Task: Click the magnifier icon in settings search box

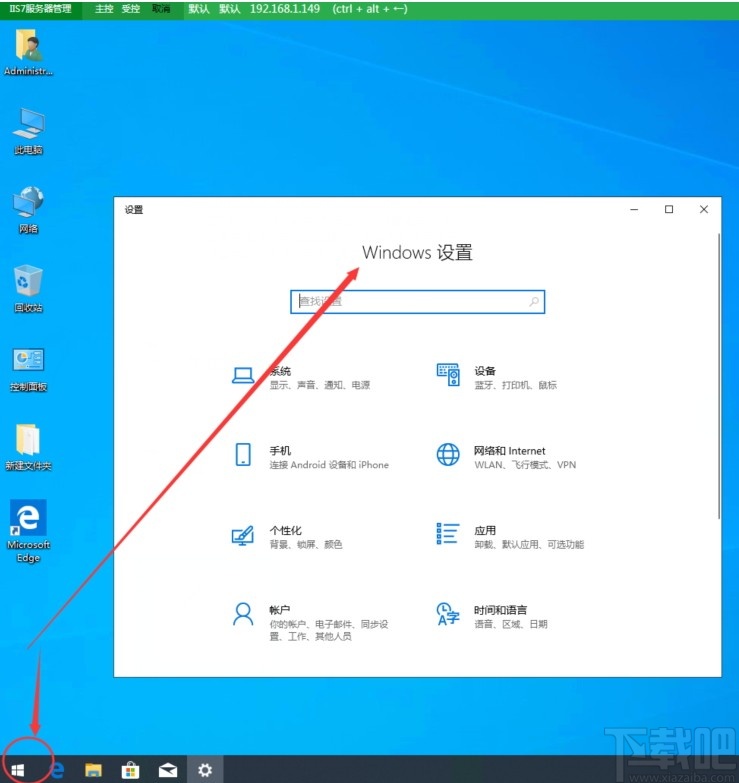Action: pyautogui.click(x=534, y=302)
